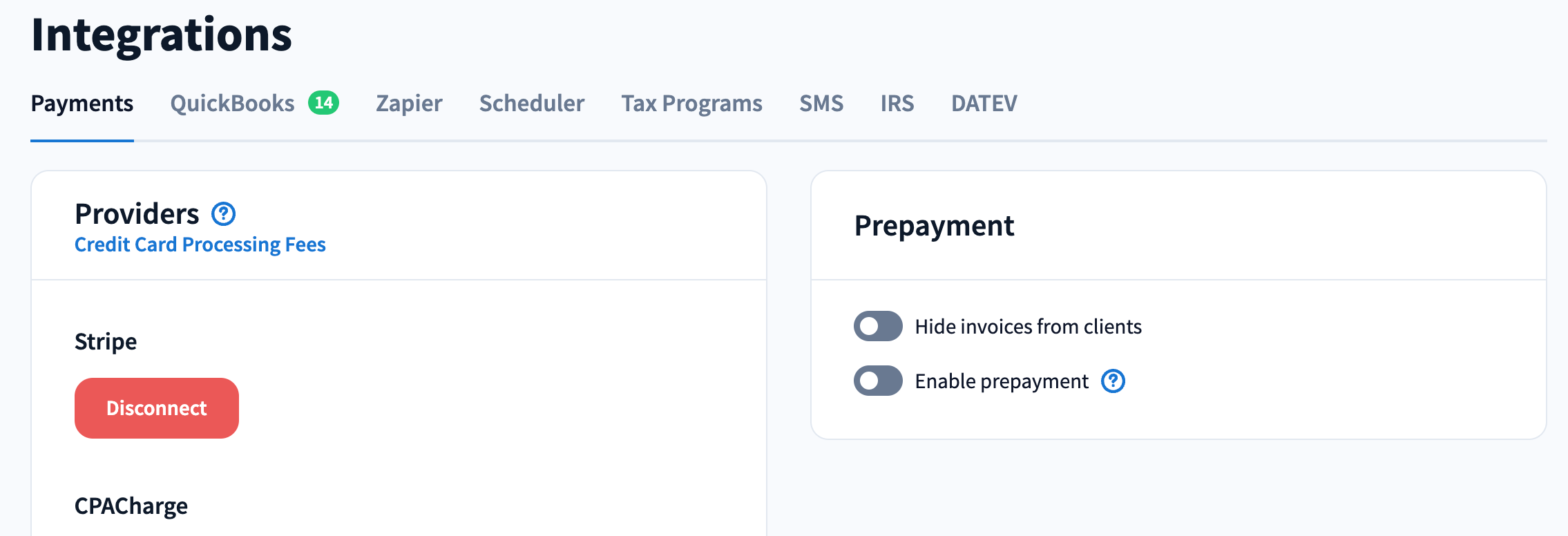Click the Prepayment panel heading
1568x536 pixels.
click(934, 226)
